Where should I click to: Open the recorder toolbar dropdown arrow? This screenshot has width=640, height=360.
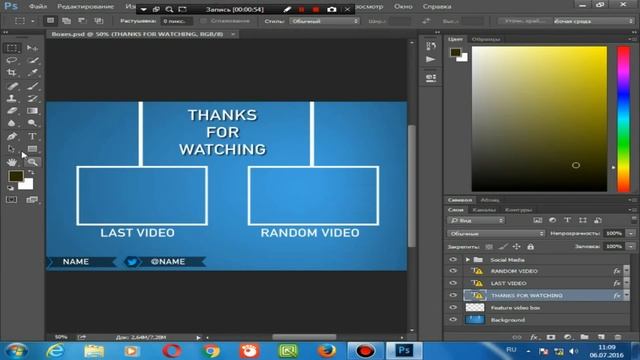click(x=144, y=9)
